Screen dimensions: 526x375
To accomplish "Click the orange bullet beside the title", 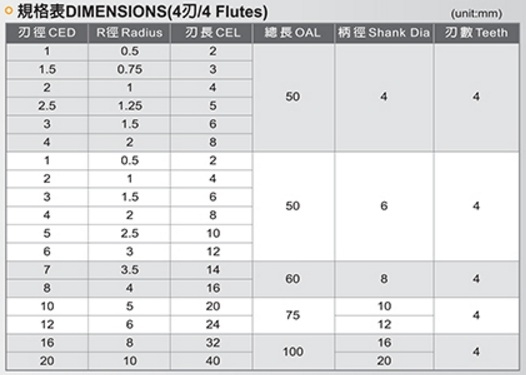I will click(x=9, y=11).
